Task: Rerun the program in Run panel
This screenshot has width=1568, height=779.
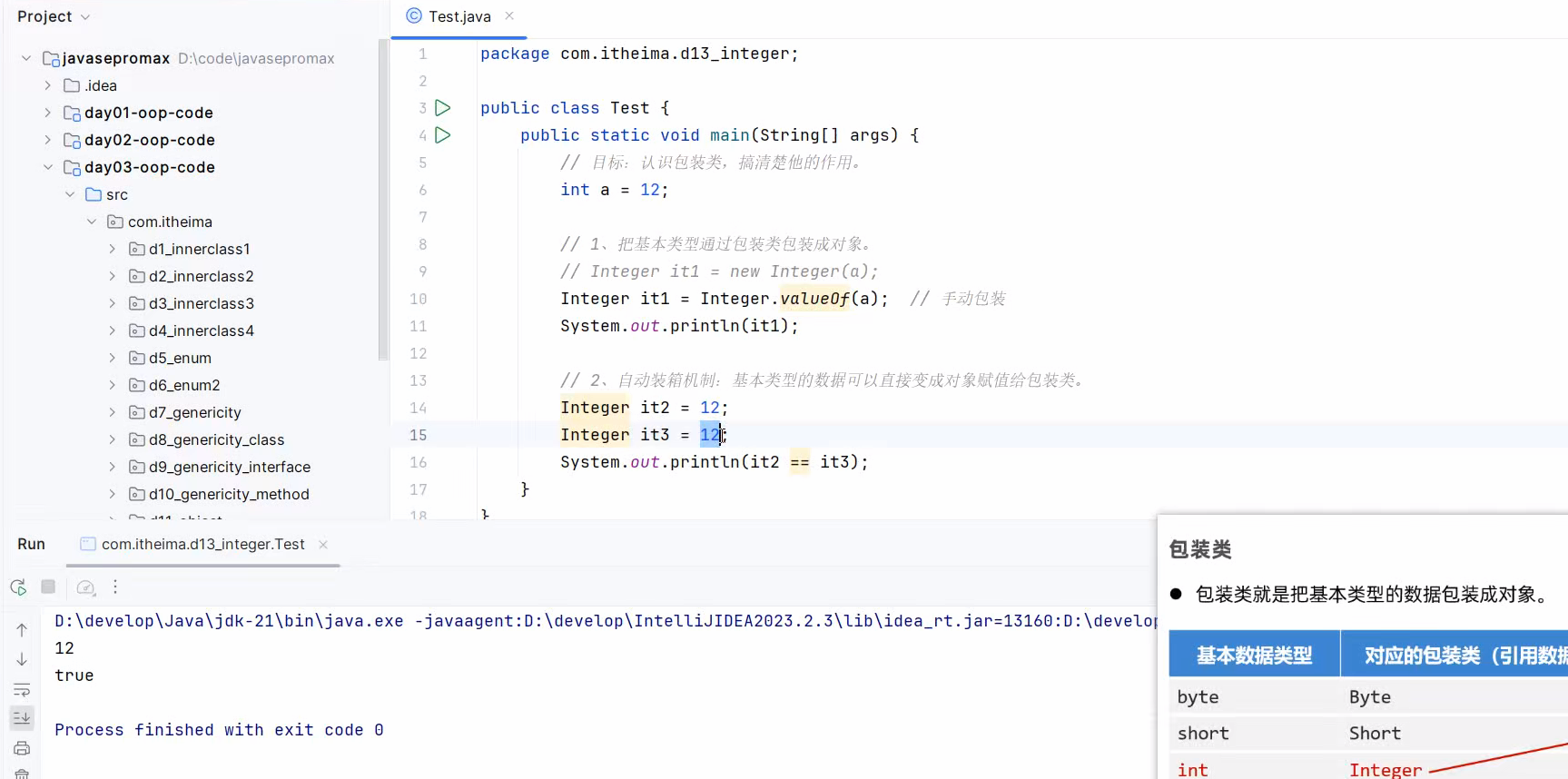Action: coord(18,587)
